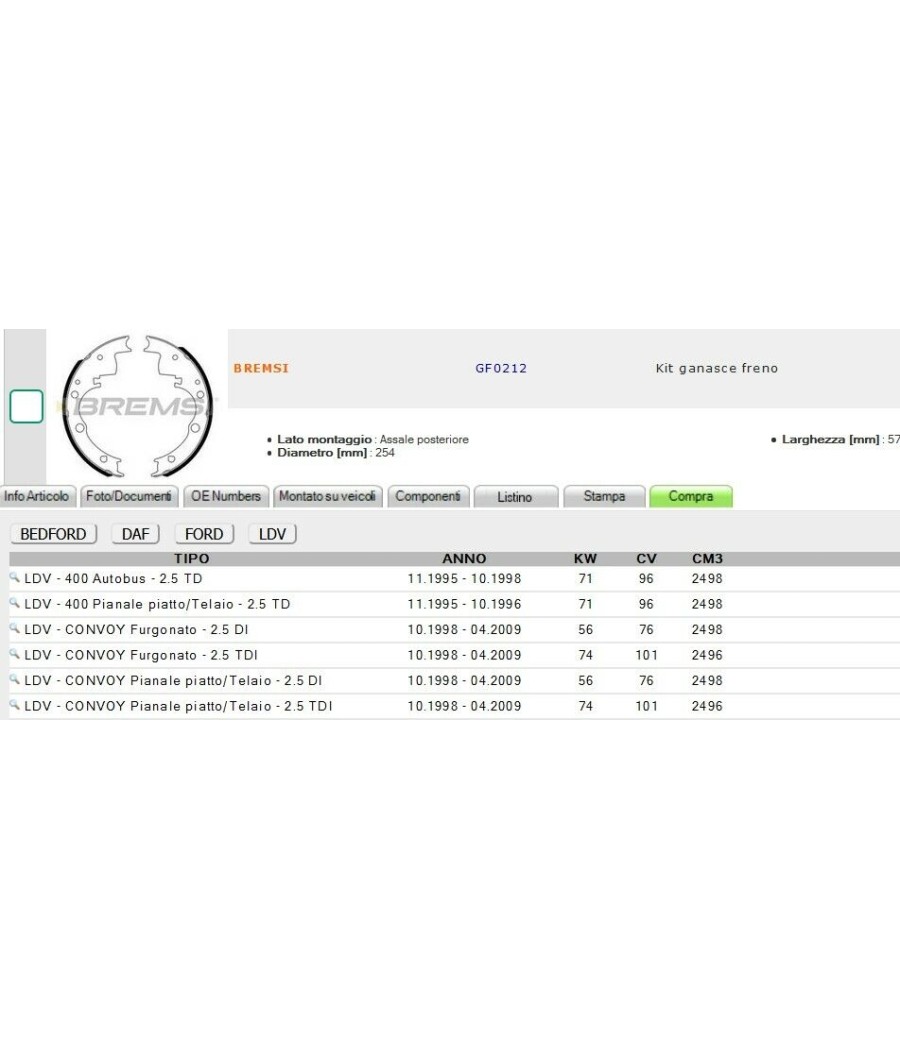Viewport: 900px width, 1050px height.
Task: Click Lato montaggio Assale posteriore text
Action: coord(372,439)
